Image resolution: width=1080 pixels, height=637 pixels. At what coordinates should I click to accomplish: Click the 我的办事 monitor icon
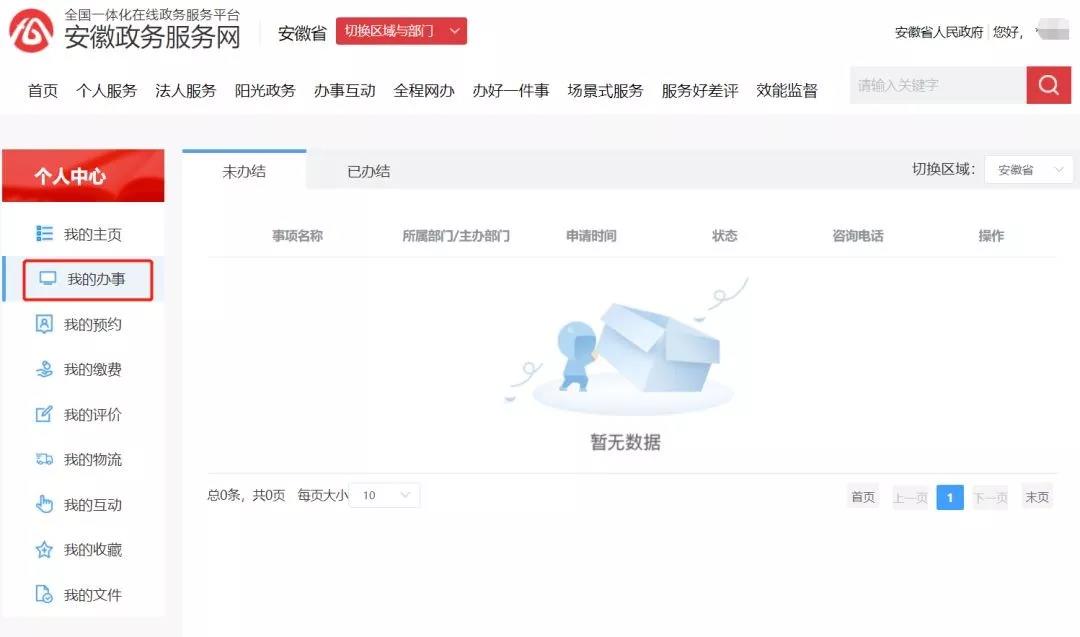(x=47, y=279)
